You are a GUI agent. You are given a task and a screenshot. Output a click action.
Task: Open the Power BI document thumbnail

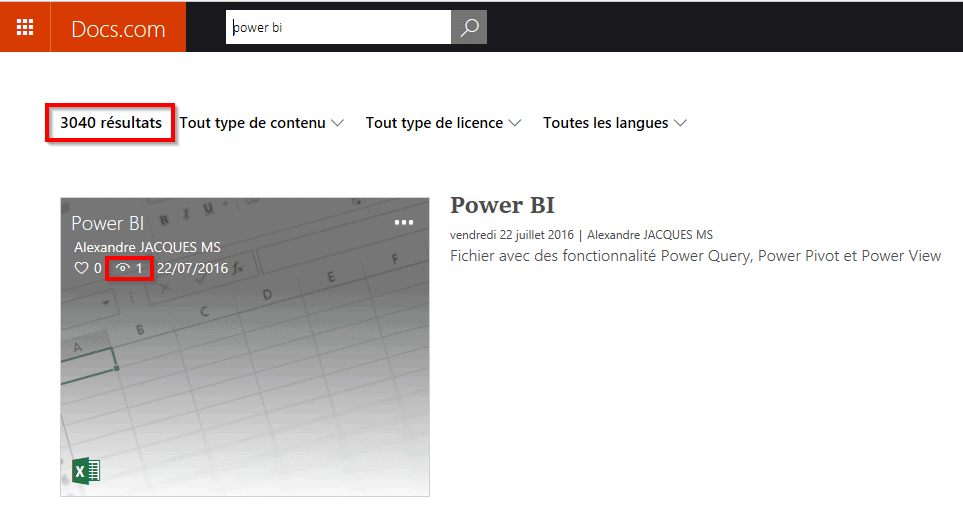[x=245, y=380]
